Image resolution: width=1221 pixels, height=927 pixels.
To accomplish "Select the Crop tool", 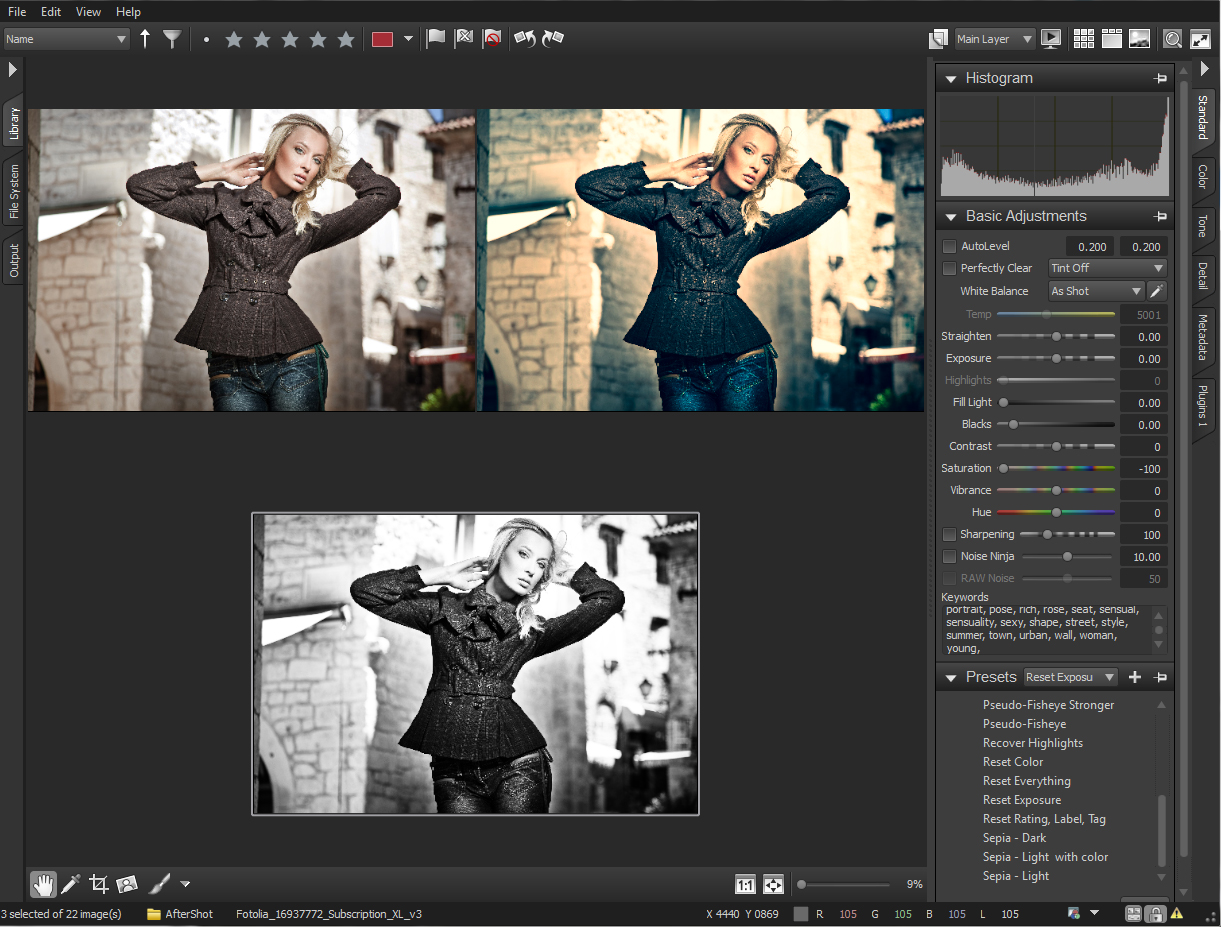I will [98, 884].
